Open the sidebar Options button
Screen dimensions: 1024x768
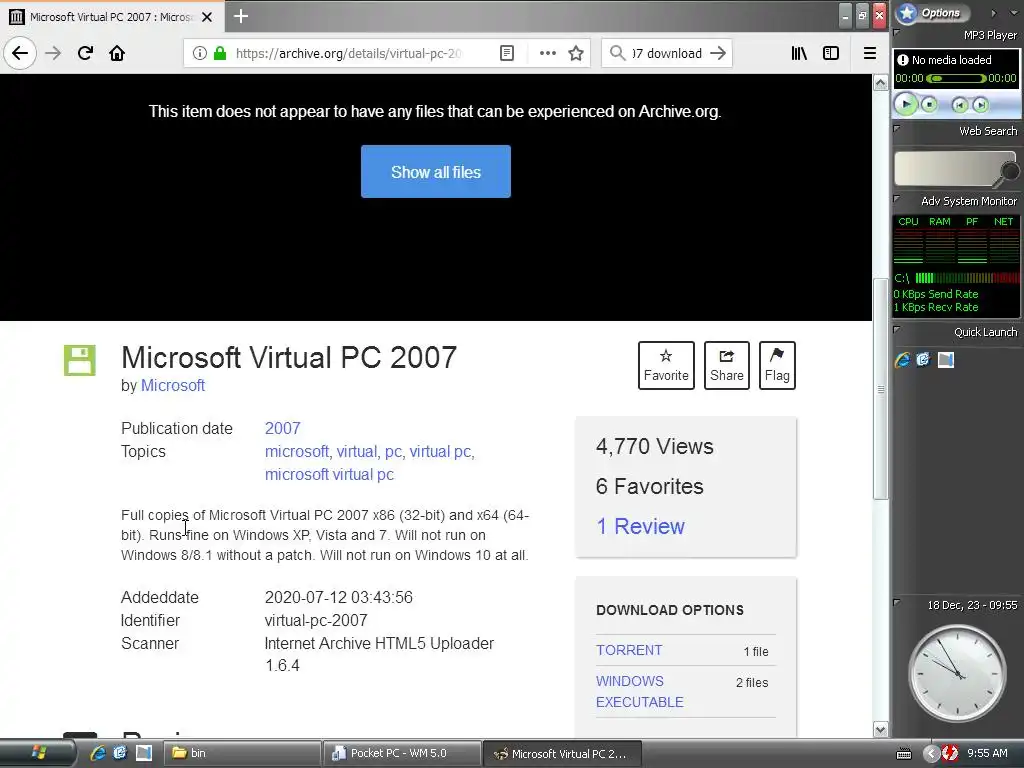pyautogui.click(x=933, y=12)
